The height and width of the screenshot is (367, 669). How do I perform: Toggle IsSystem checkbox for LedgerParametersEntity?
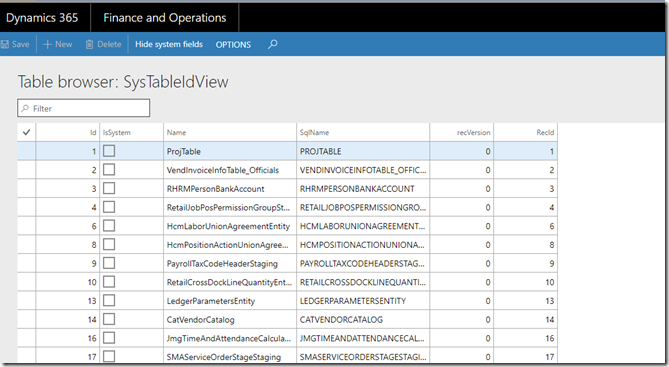[x=109, y=300]
